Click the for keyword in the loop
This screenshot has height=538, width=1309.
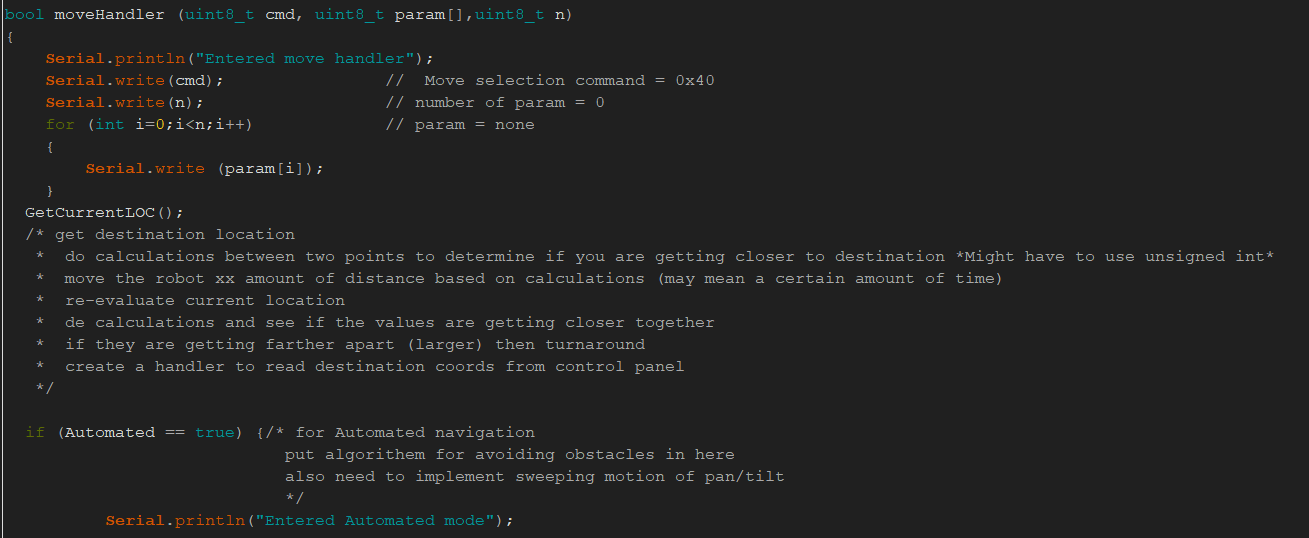tap(60, 124)
